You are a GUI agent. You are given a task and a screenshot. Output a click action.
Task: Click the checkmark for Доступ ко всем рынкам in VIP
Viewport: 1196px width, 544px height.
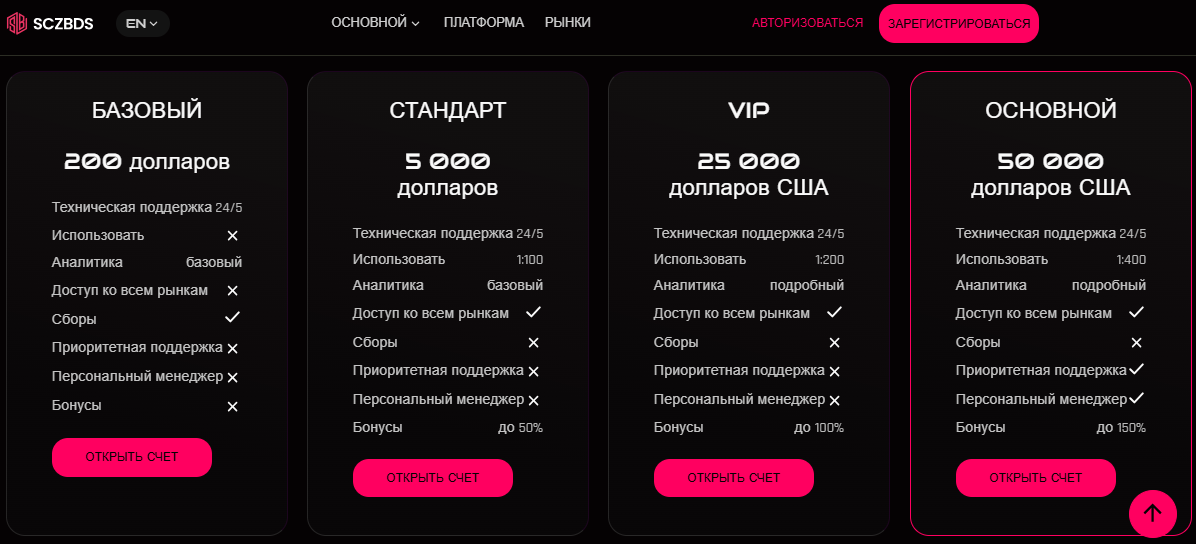click(x=835, y=313)
